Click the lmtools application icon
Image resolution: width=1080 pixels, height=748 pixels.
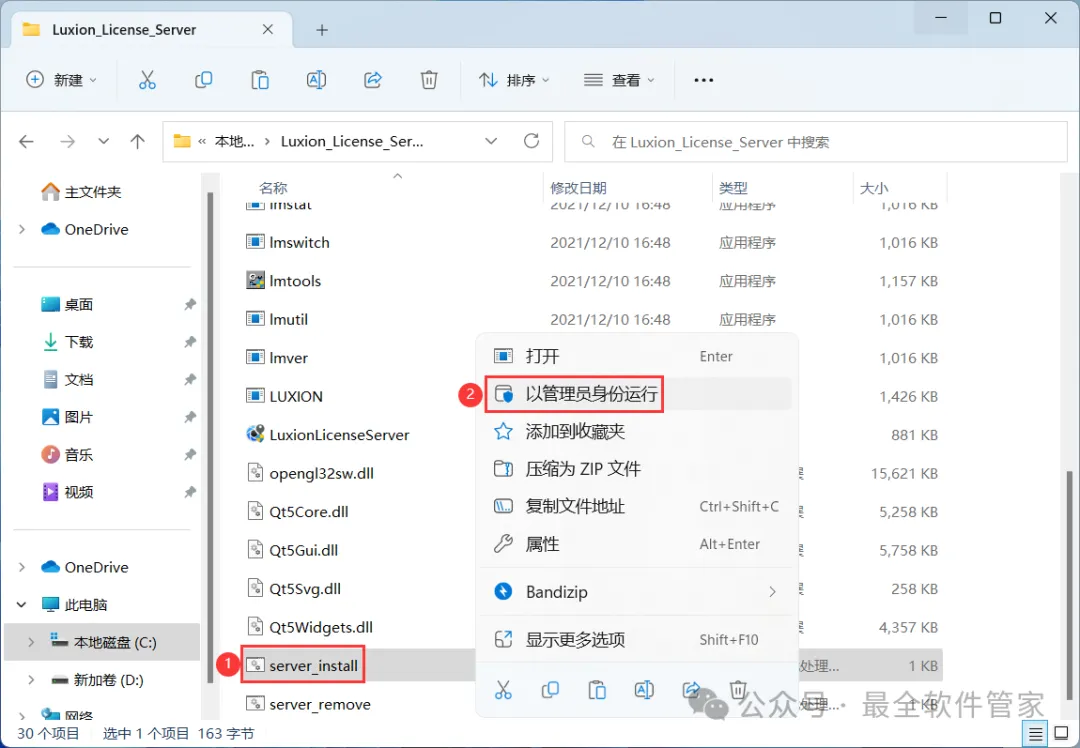pos(256,280)
